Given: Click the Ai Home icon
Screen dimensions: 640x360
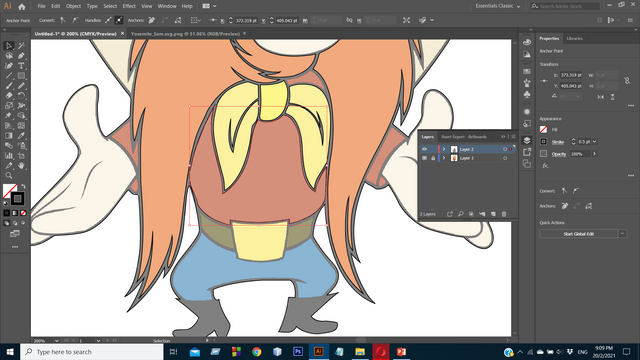Looking at the screenshot, I should (x=22, y=6).
